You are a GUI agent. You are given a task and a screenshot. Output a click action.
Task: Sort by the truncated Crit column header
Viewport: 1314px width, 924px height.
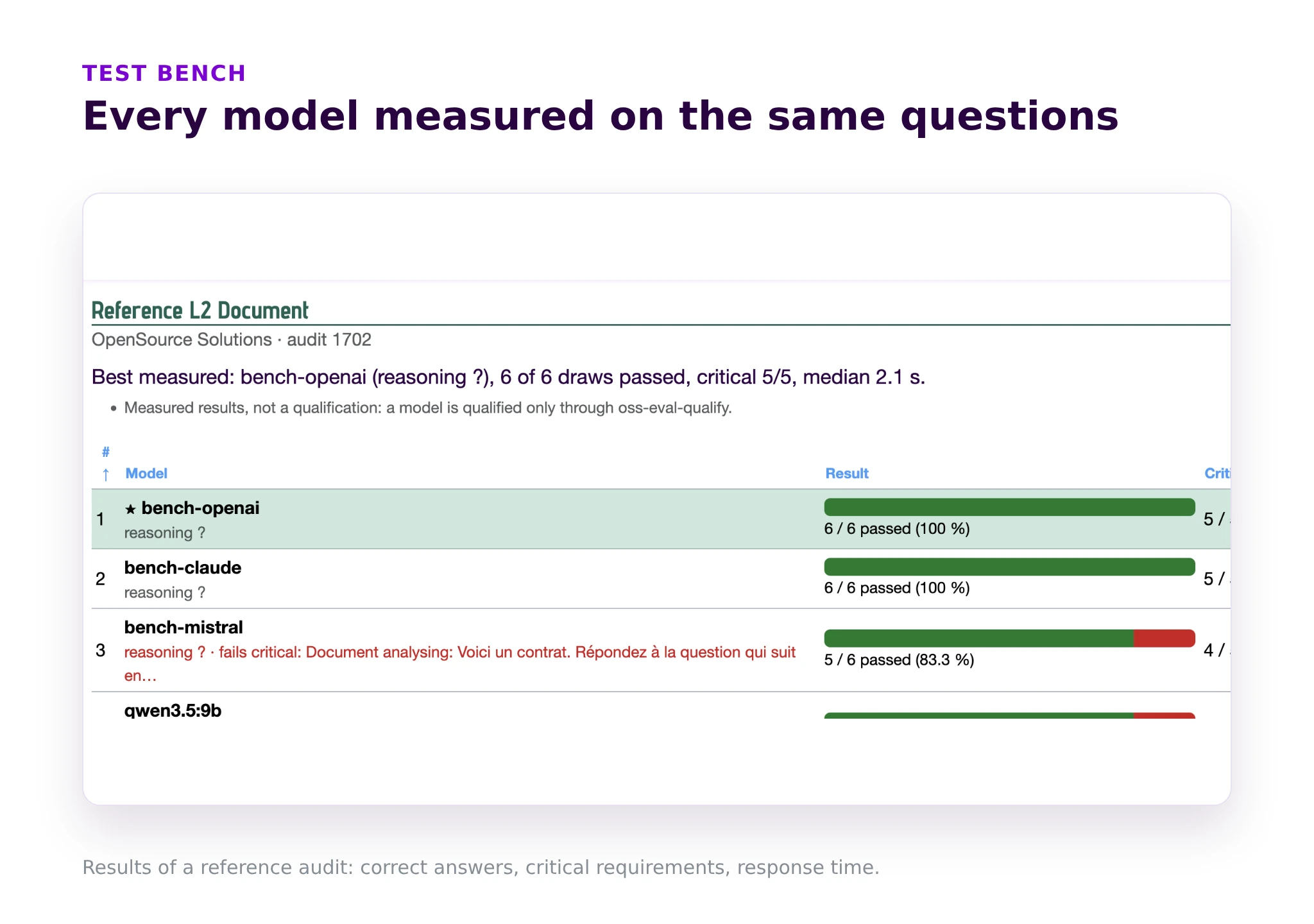point(1217,474)
